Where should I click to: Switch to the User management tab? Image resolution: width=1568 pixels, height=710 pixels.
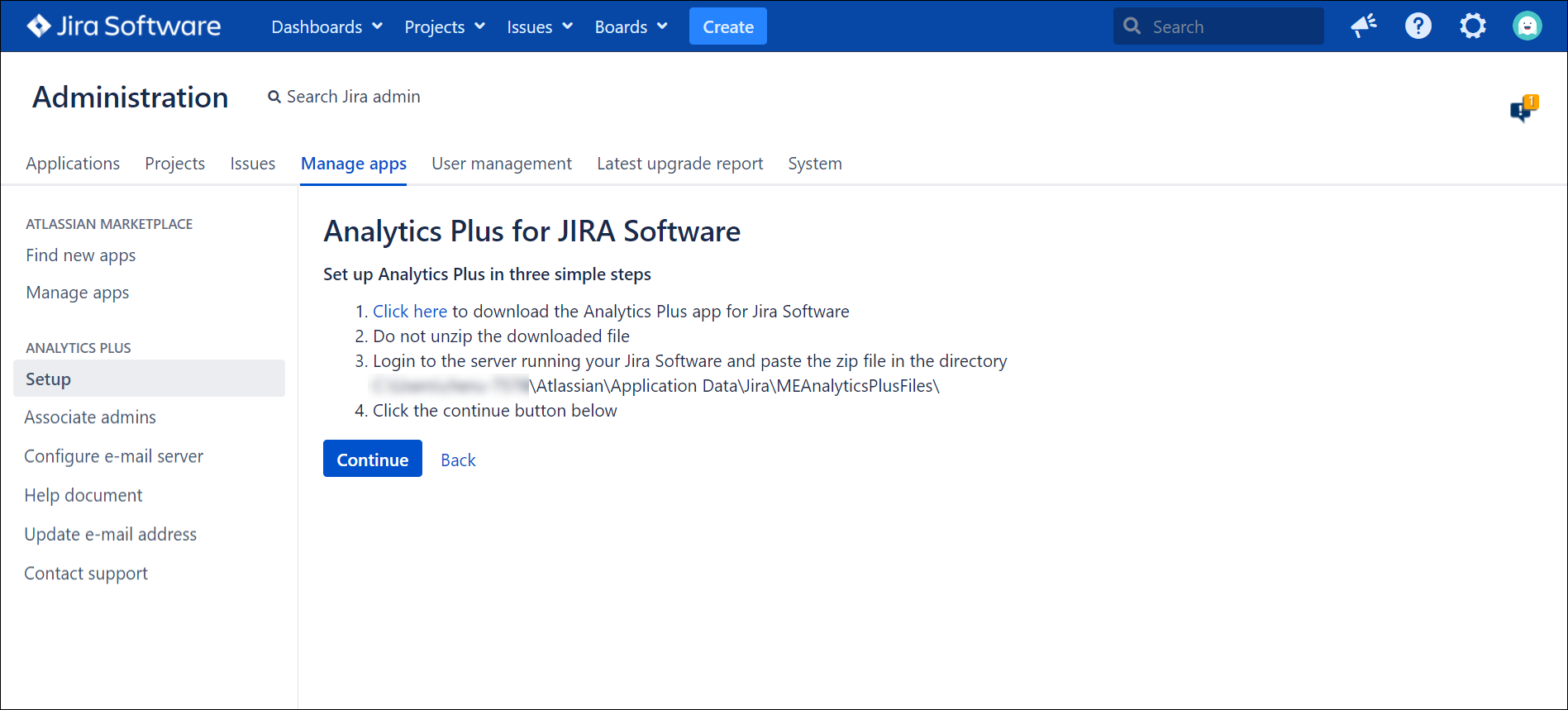501,164
